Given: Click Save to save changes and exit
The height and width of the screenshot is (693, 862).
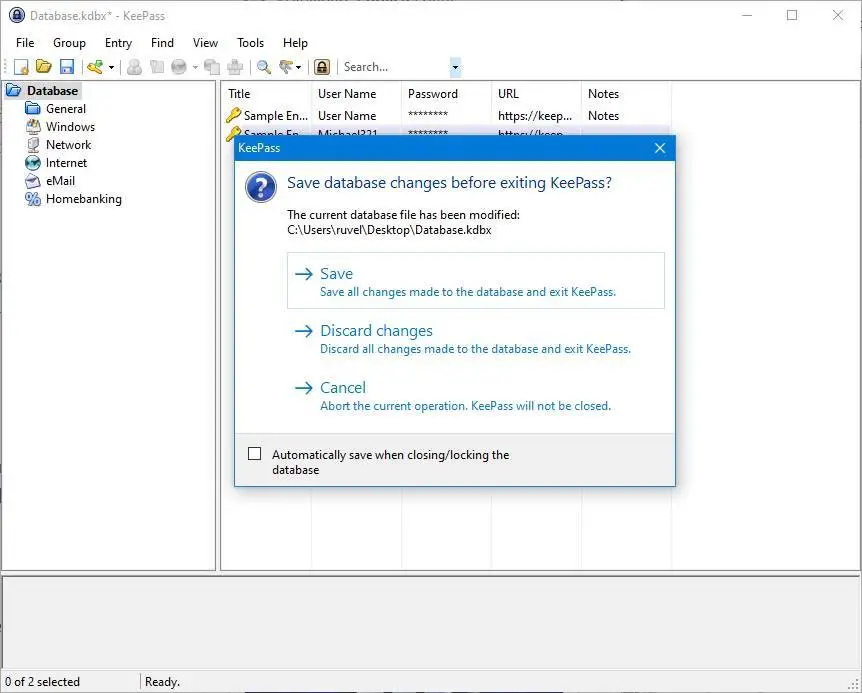Looking at the screenshot, I should click(x=476, y=281).
